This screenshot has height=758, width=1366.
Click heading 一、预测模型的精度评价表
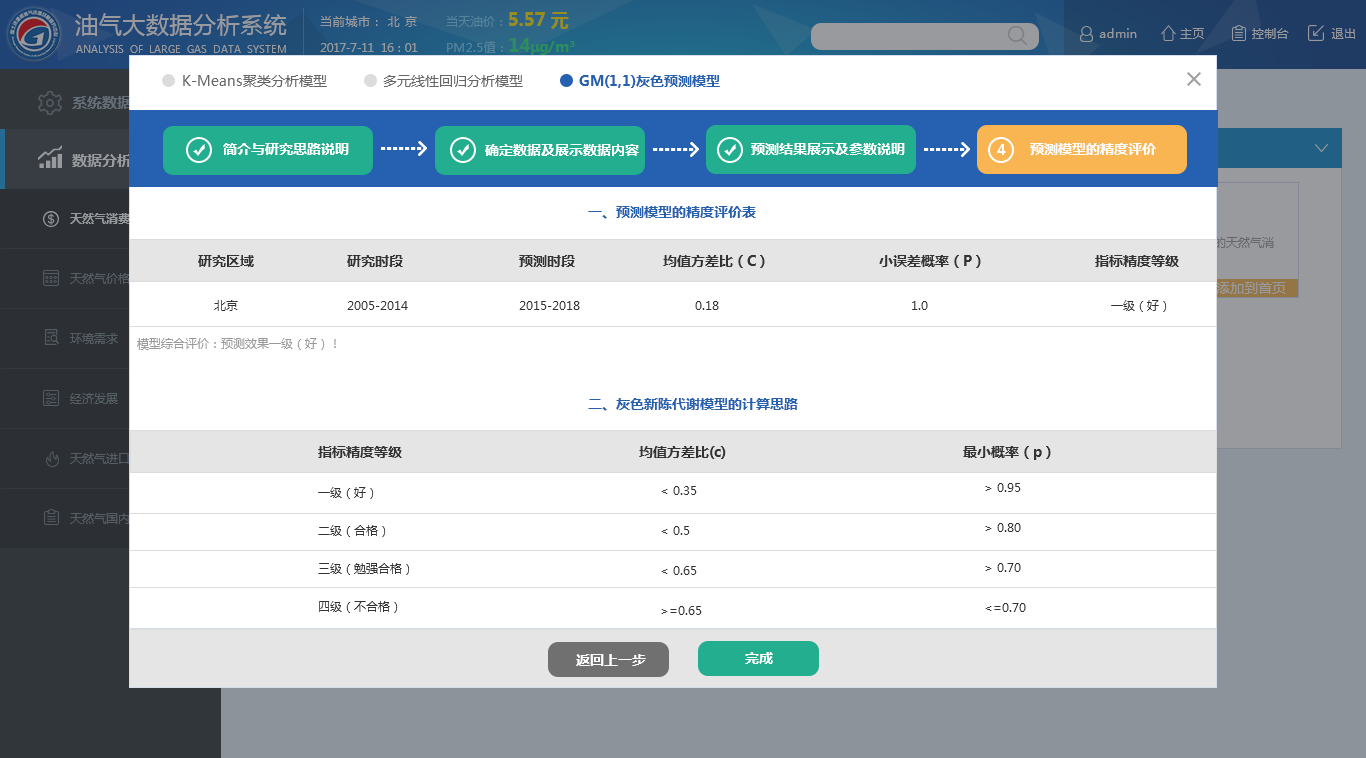tap(671, 213)
